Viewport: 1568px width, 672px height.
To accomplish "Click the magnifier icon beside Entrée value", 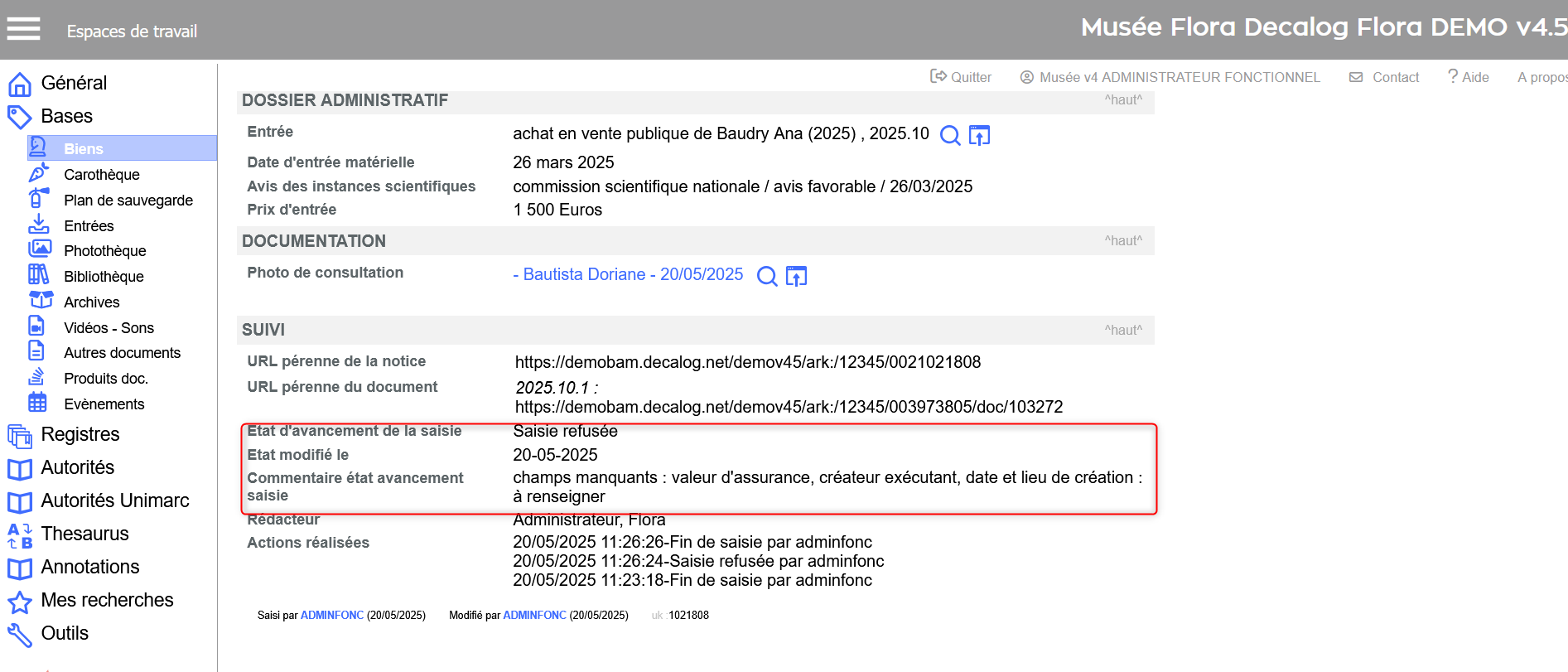I will click(950, 135).
